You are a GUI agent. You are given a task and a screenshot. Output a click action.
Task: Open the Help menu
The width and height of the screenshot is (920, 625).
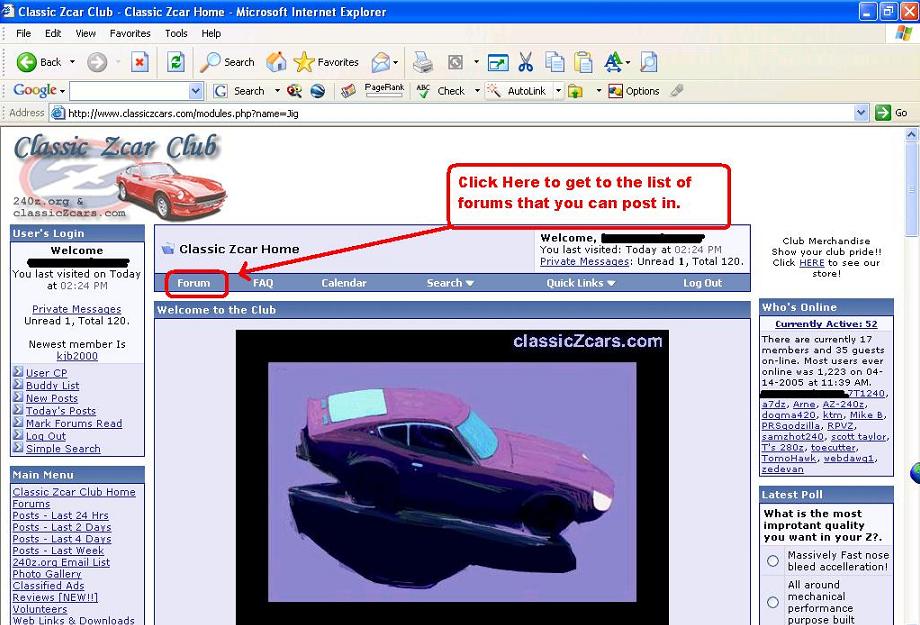coord(211,33)
